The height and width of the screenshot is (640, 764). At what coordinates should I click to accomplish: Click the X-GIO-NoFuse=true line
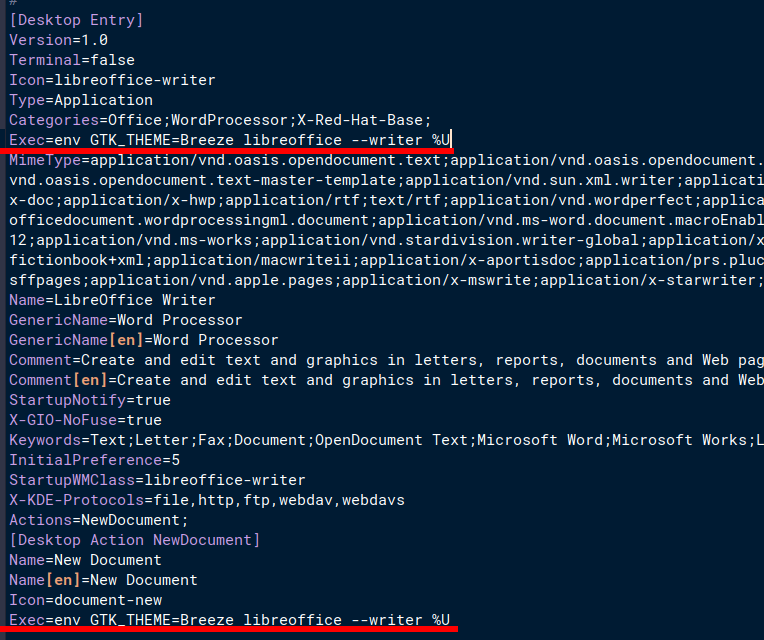point(85,419)
